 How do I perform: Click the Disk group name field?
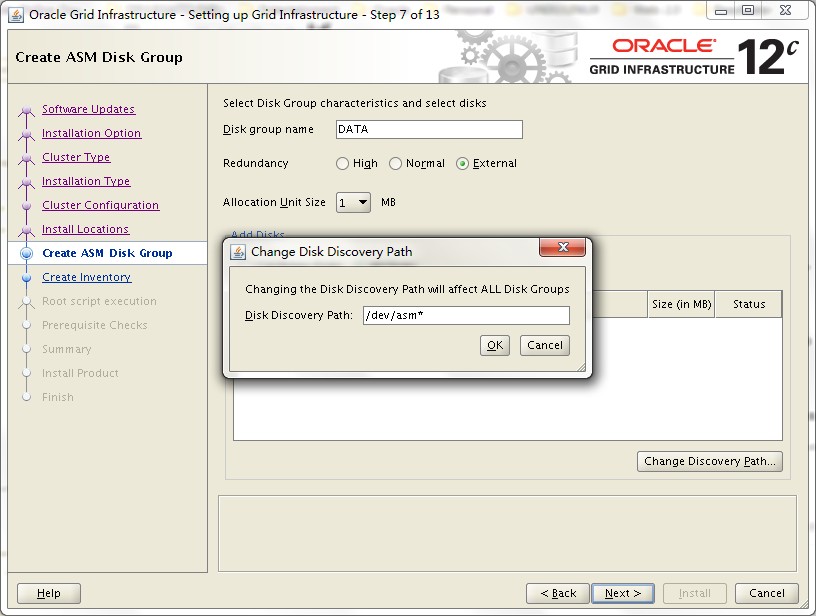[429, 130]
